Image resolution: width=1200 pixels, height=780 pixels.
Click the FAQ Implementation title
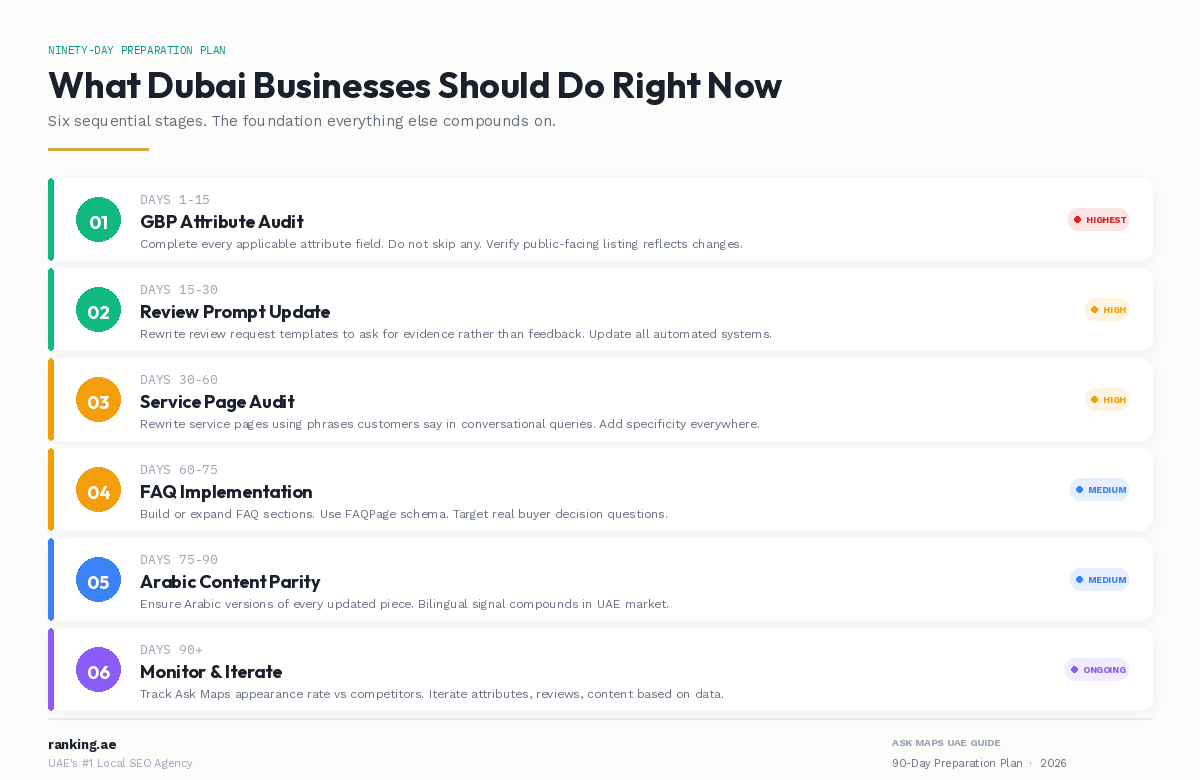(x=226, y=492)
